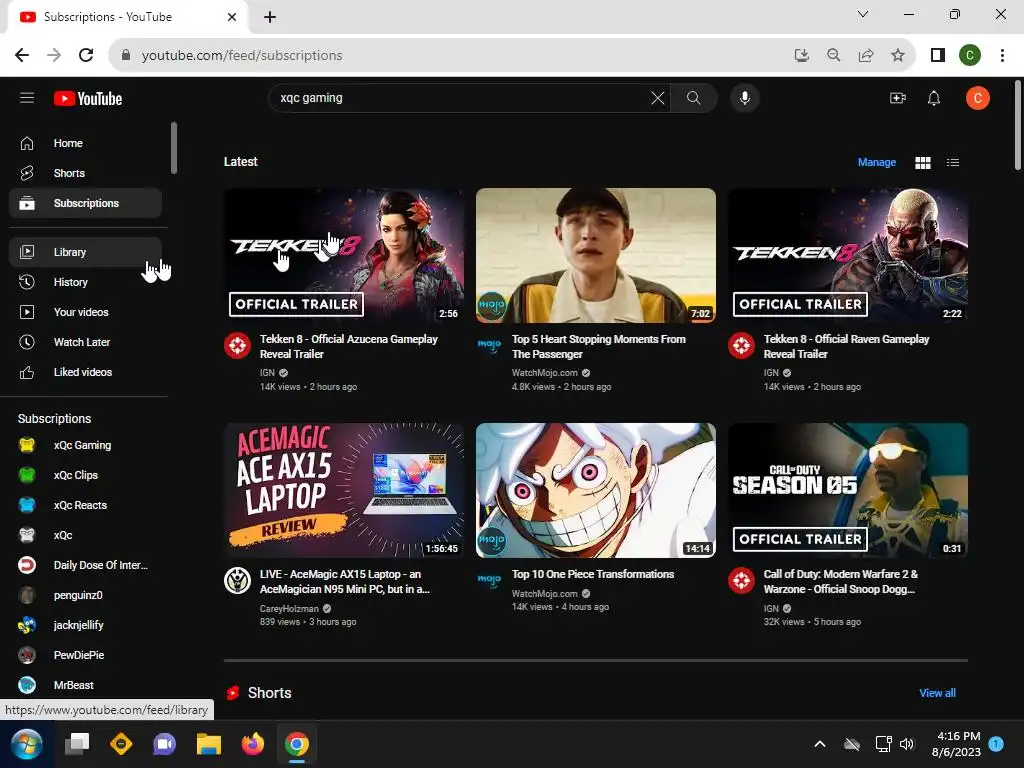Show hidden system tray icons
Image resolution: width=1024 pixels, height=768 pixels.
pyautogui.click(x=820, y=744)
